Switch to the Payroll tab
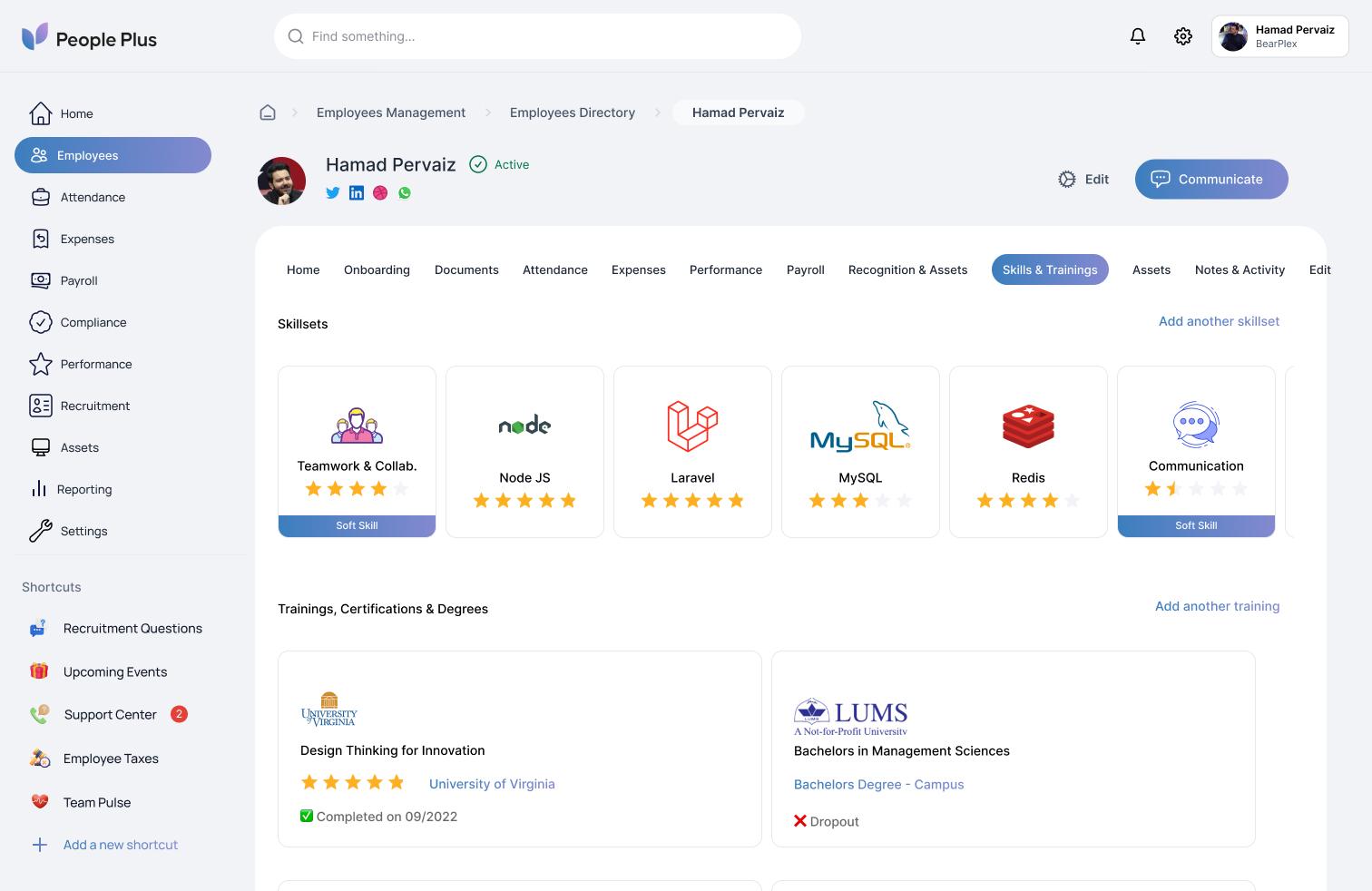Image resolution: width=1372 pixels, height=891 pixels. click(805, 269)
